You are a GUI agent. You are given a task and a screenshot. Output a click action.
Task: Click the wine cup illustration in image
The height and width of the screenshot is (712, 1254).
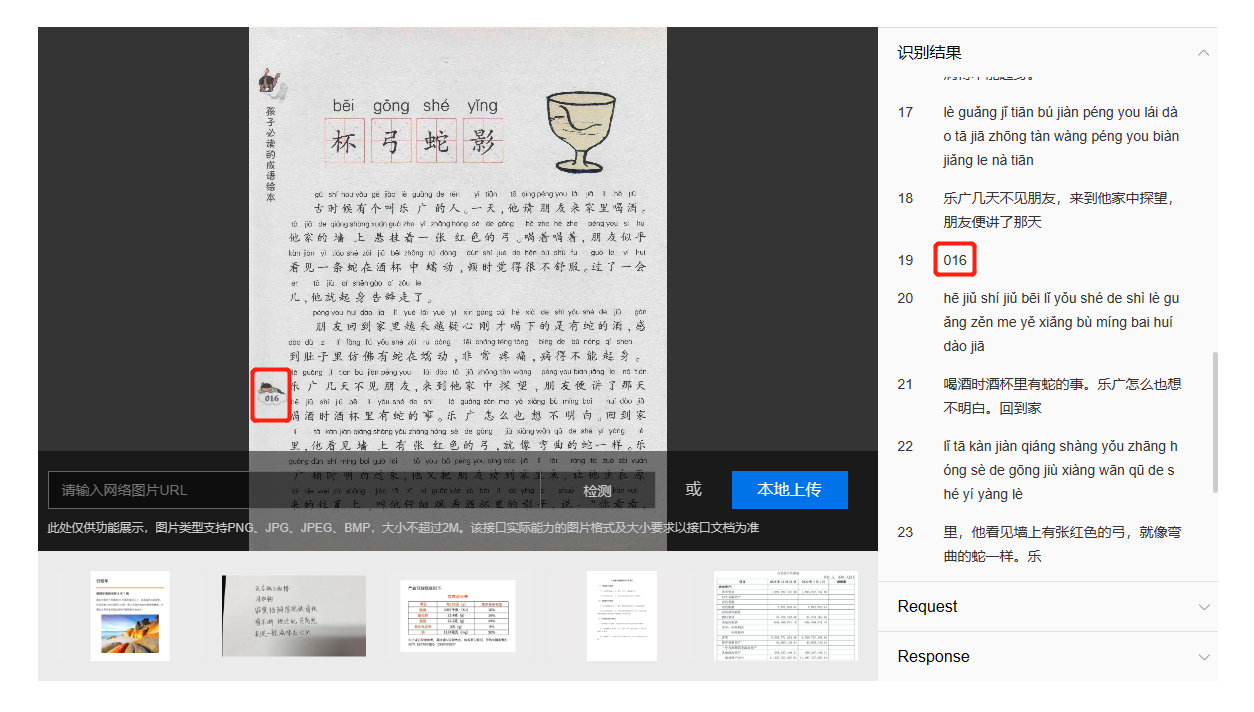[x=583, y=130]
